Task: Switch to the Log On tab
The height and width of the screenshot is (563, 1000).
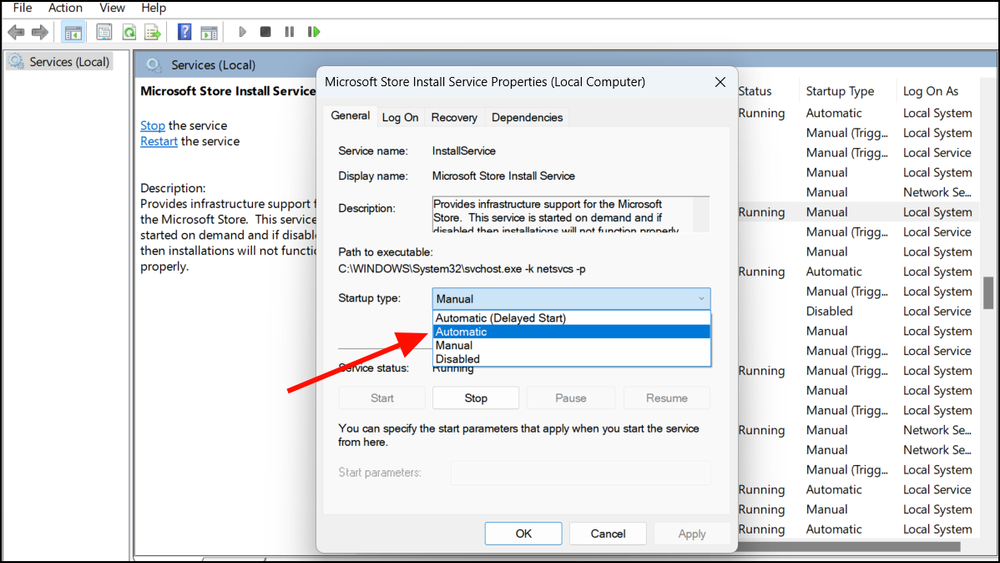Action: [x=400, y=117]
